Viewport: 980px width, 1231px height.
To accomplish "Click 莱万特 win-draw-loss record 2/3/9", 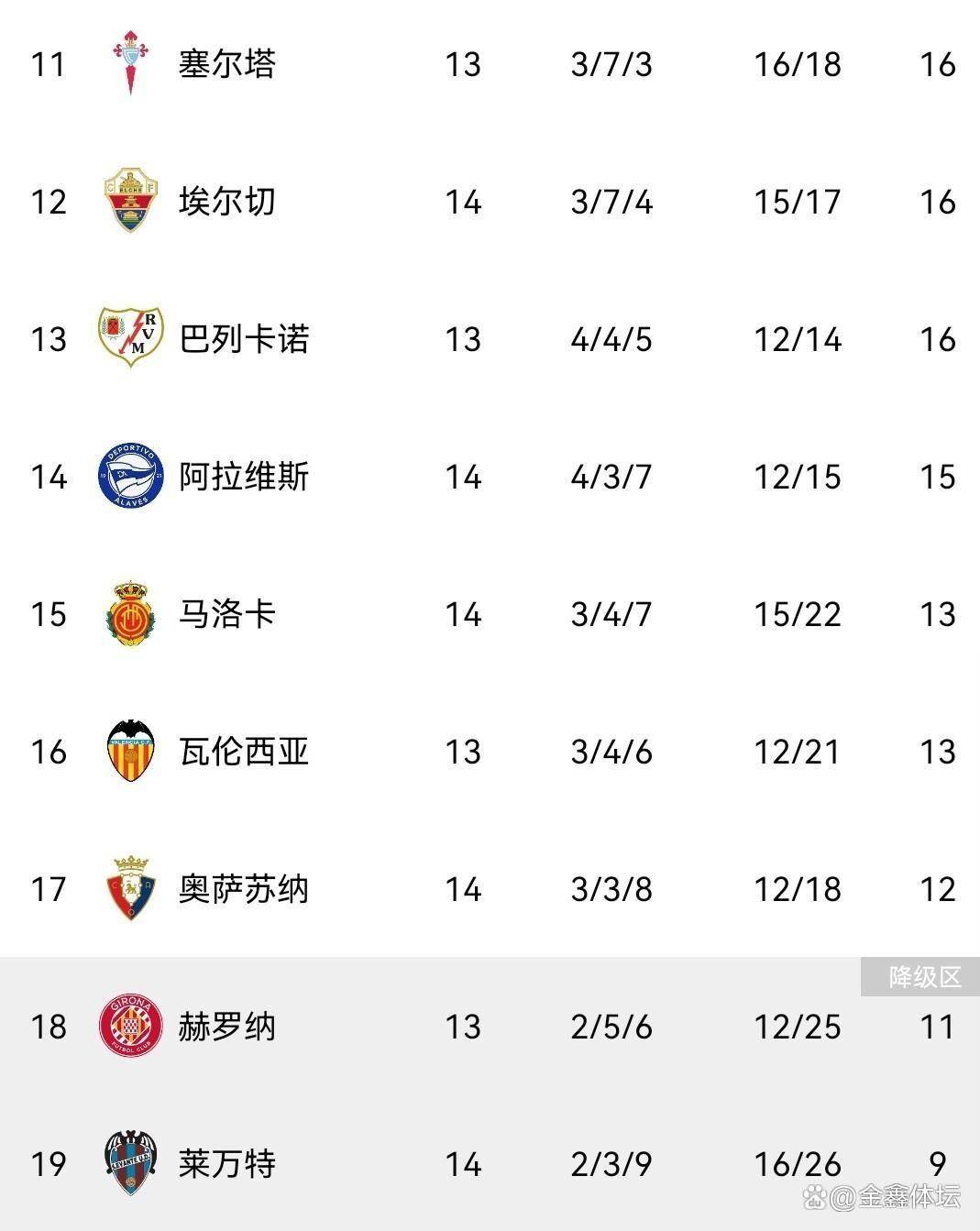I will tap(611, 1164).
